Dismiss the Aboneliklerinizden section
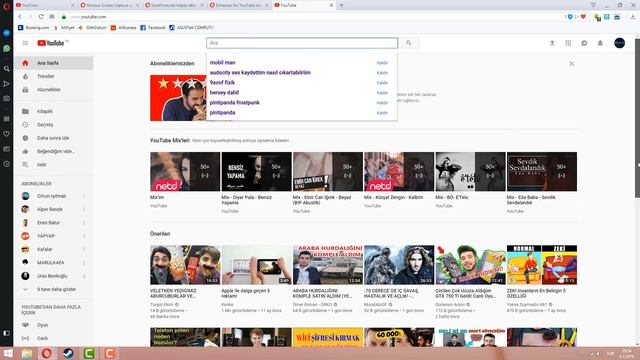The width and height of the screenshot is (640, 360). click(x=571, y=64)
